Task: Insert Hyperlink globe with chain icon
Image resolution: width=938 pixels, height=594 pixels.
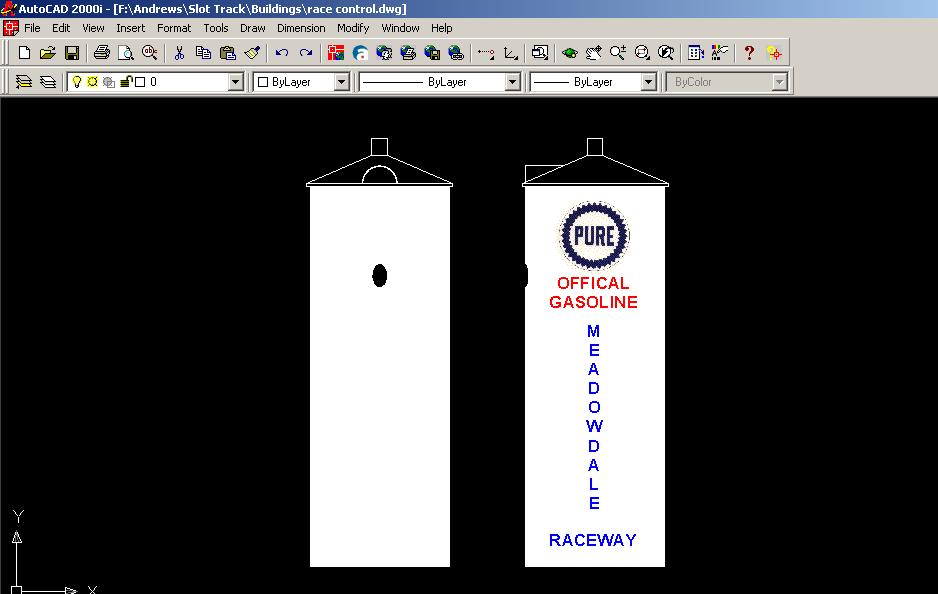Action: click(456, 53)
